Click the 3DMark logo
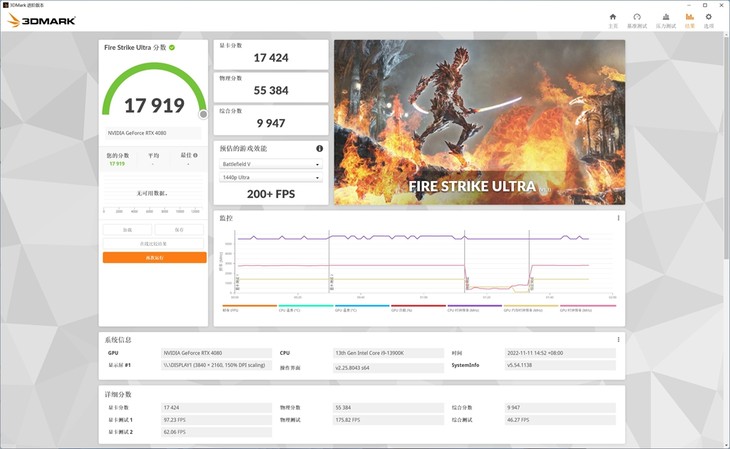Image resolution: width=730 pixels, height=449 pixels. click(42, 20)
